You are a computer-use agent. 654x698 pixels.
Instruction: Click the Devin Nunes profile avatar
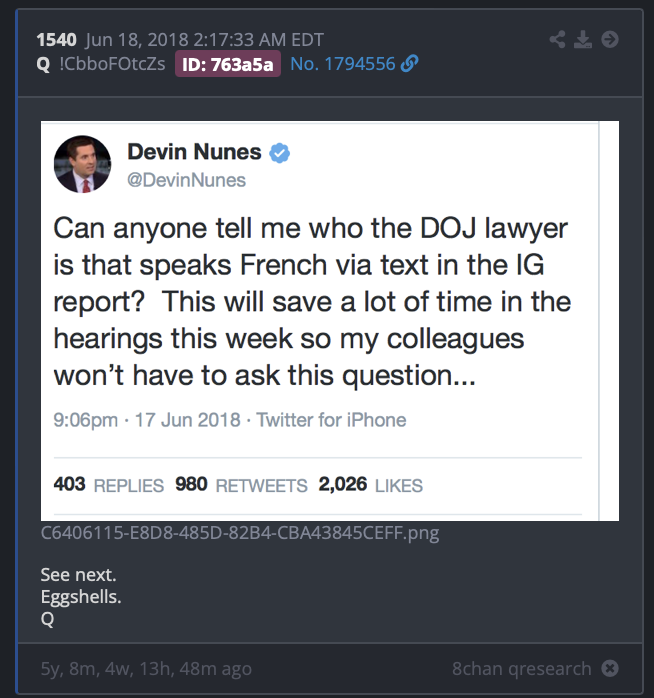[x=83, y=165]
